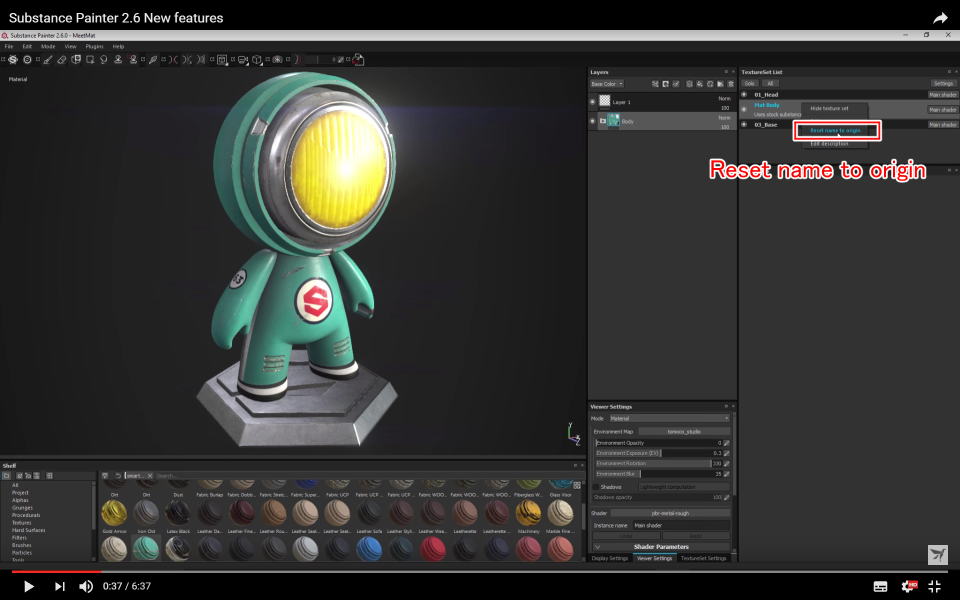Click the filter icon in Shelf search bar

tap(105, 476)
